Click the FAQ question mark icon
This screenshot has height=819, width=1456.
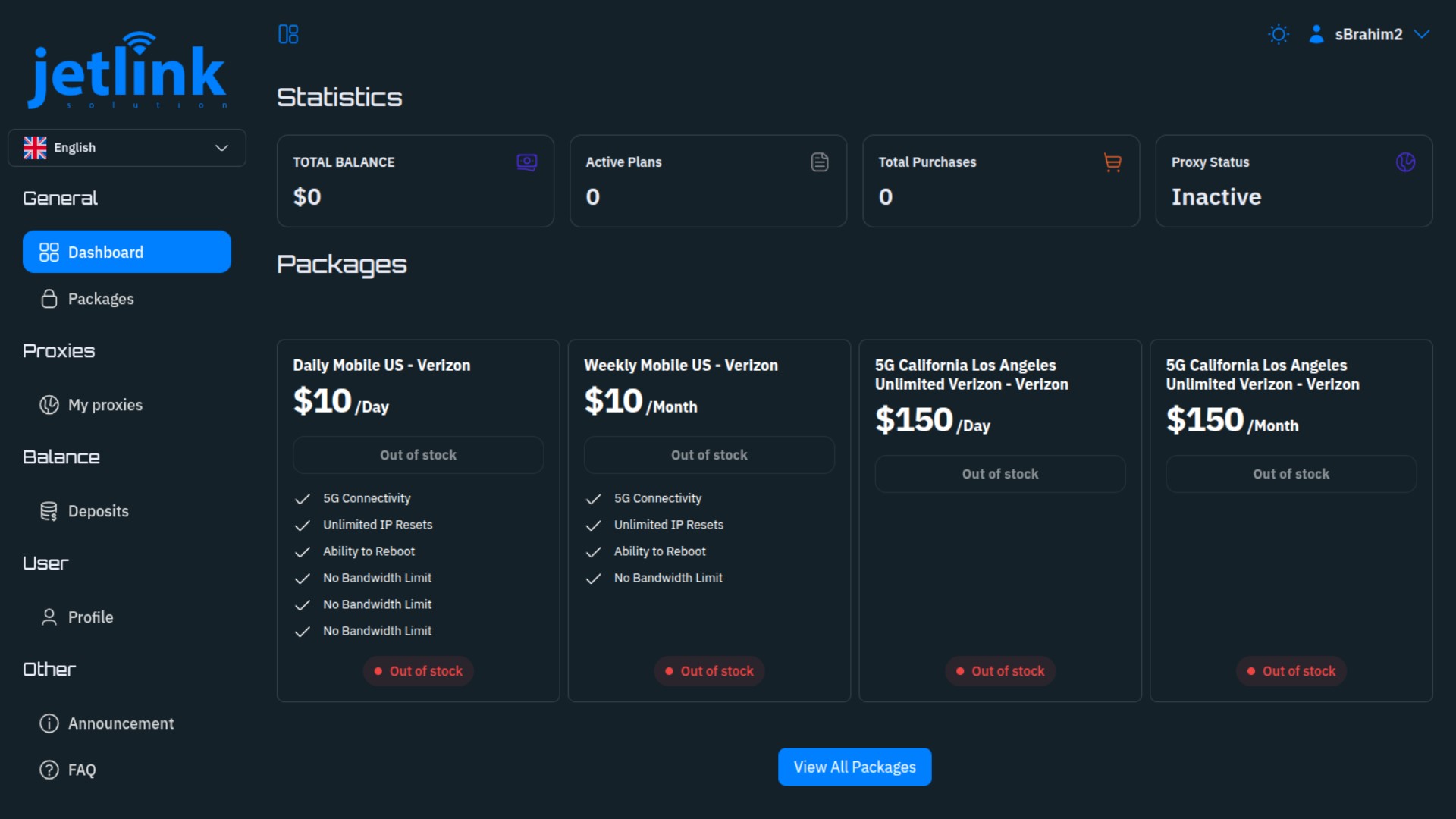click(49, 770)
